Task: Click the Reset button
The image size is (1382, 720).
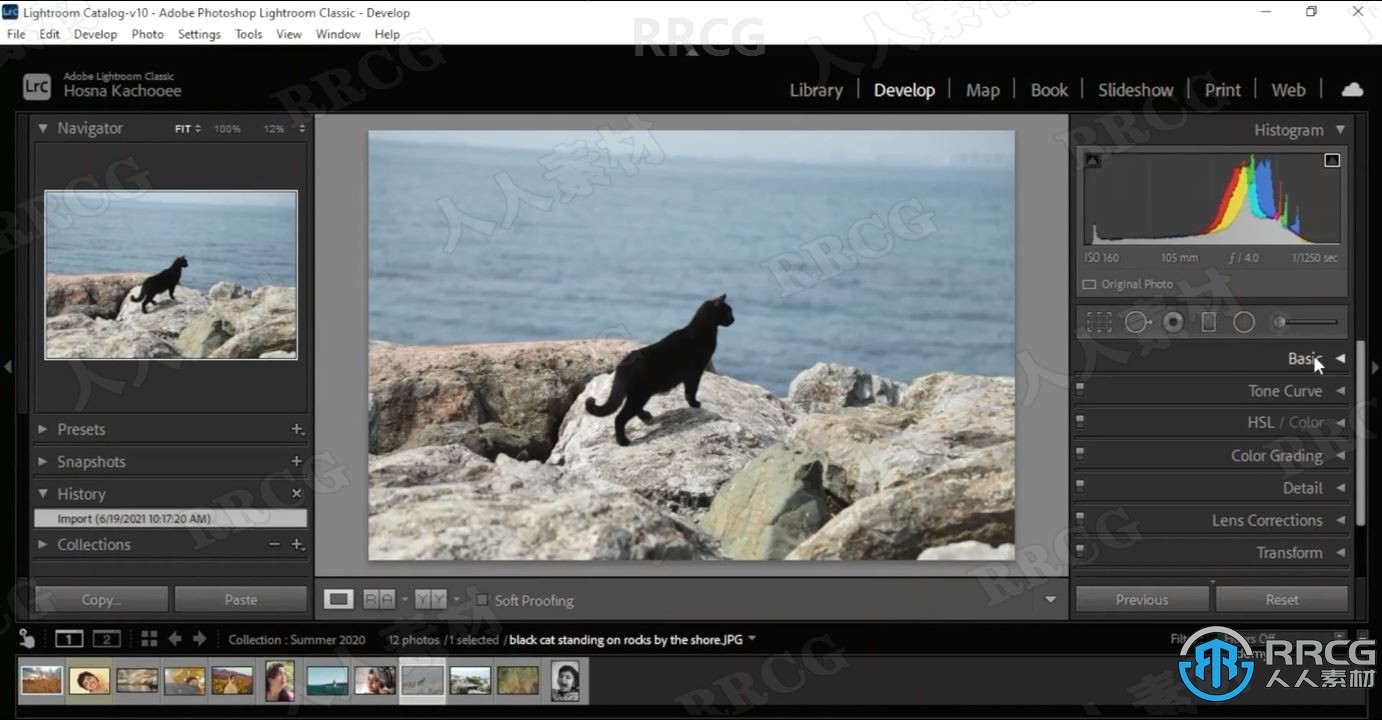Action: [1282, 599]
